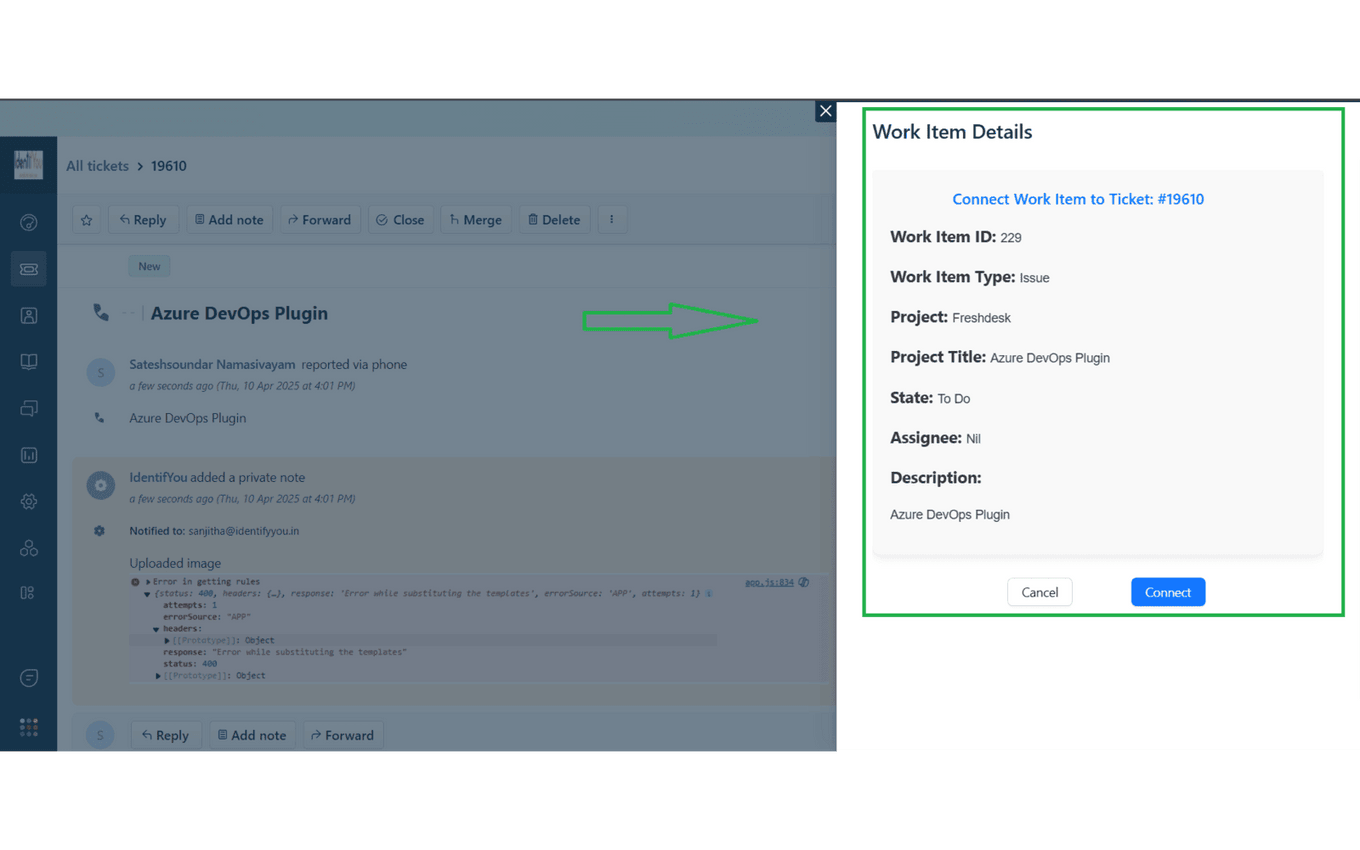Click Add note in the bottom reply bar
Image resolution: width=1360 pixels, height=850 pixels.
click(252, 734)
